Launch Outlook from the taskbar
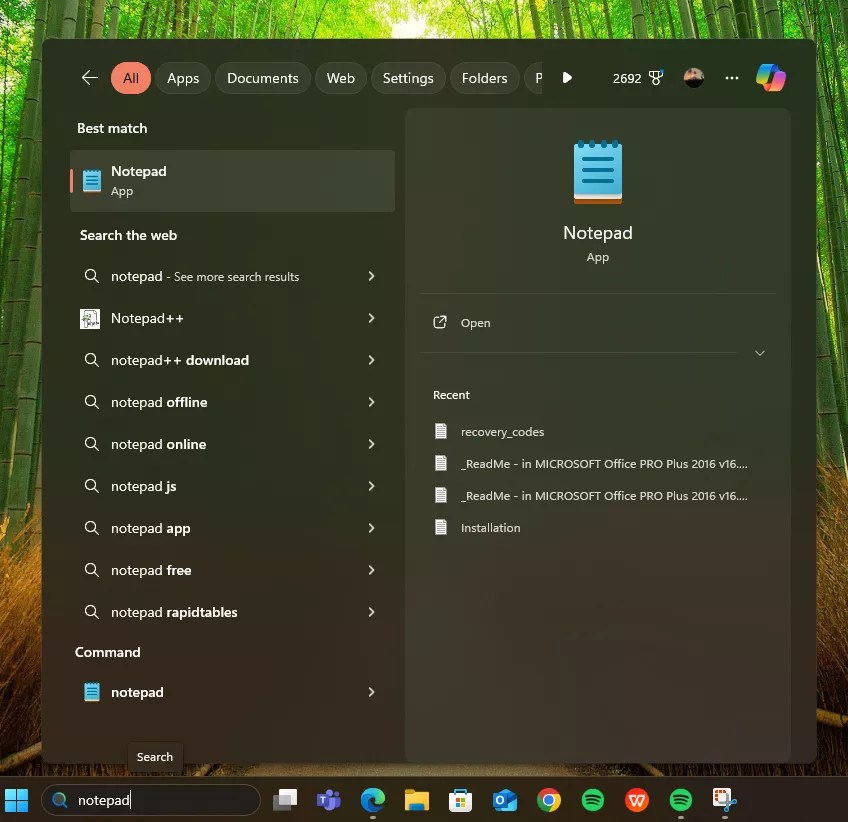Image resolution: width=848 pixels, height=822 pixels. 504,800
